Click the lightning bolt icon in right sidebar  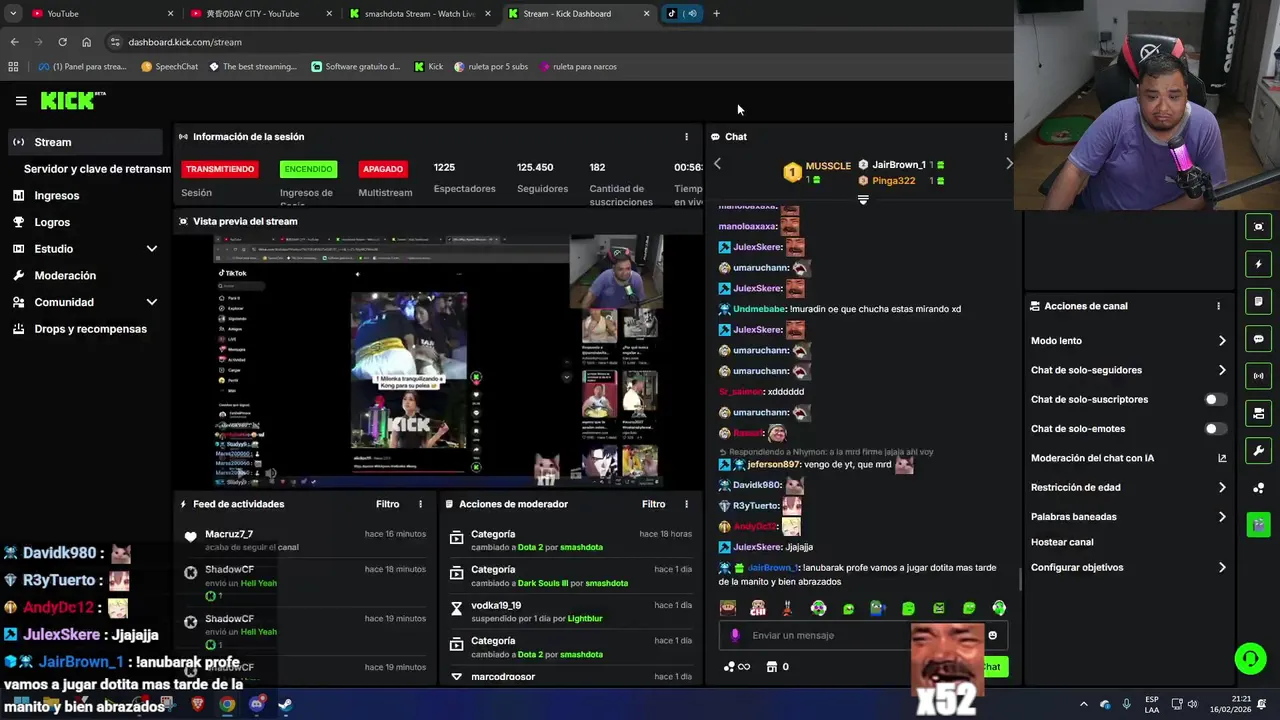pyautogui.click(x=1259, y=264)
